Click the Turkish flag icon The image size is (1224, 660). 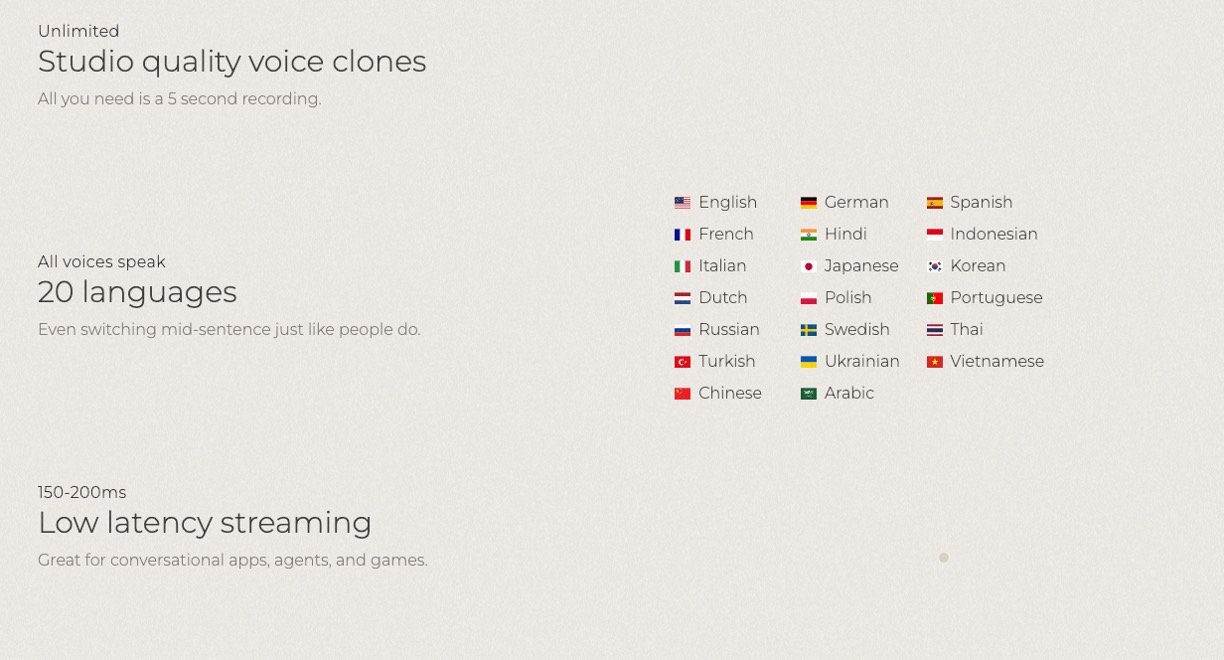point(682,362)
